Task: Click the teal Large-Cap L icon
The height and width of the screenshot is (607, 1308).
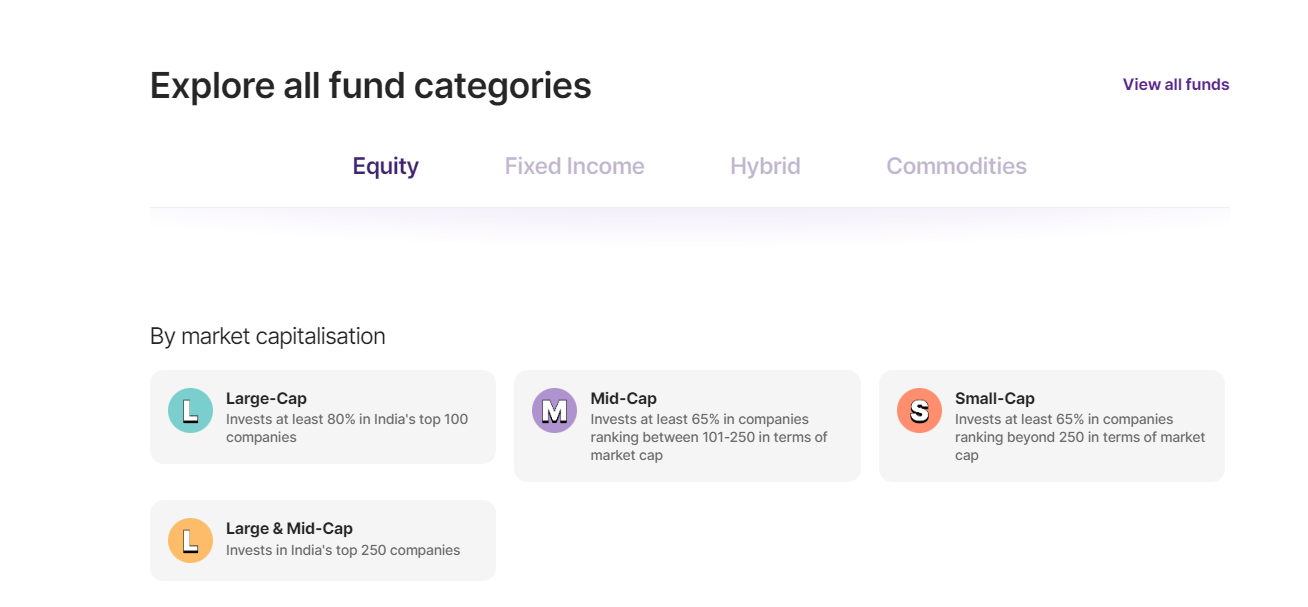Action: [x=190, y=410]
